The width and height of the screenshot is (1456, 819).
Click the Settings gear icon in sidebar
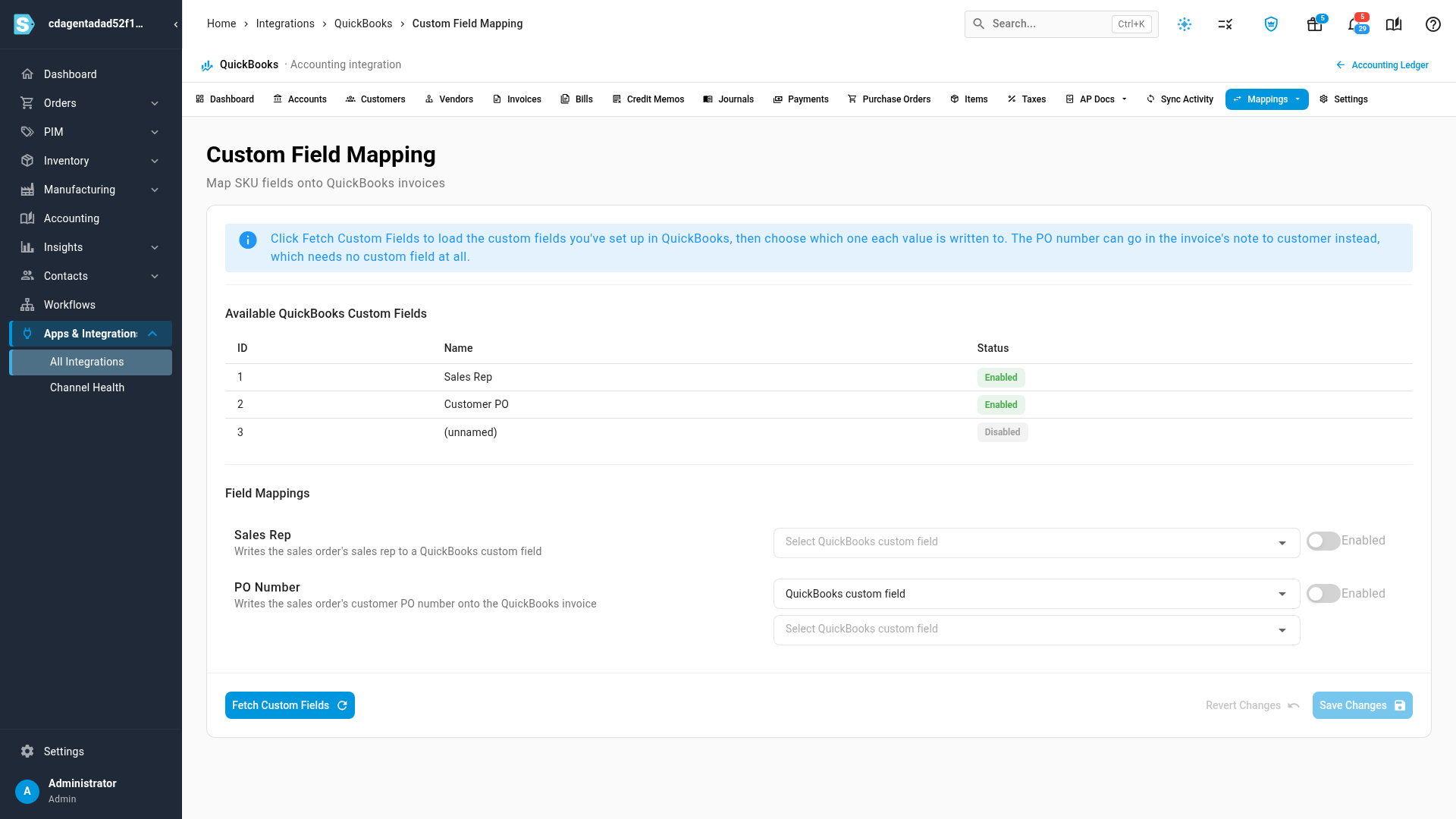click(x=27, y=752)
